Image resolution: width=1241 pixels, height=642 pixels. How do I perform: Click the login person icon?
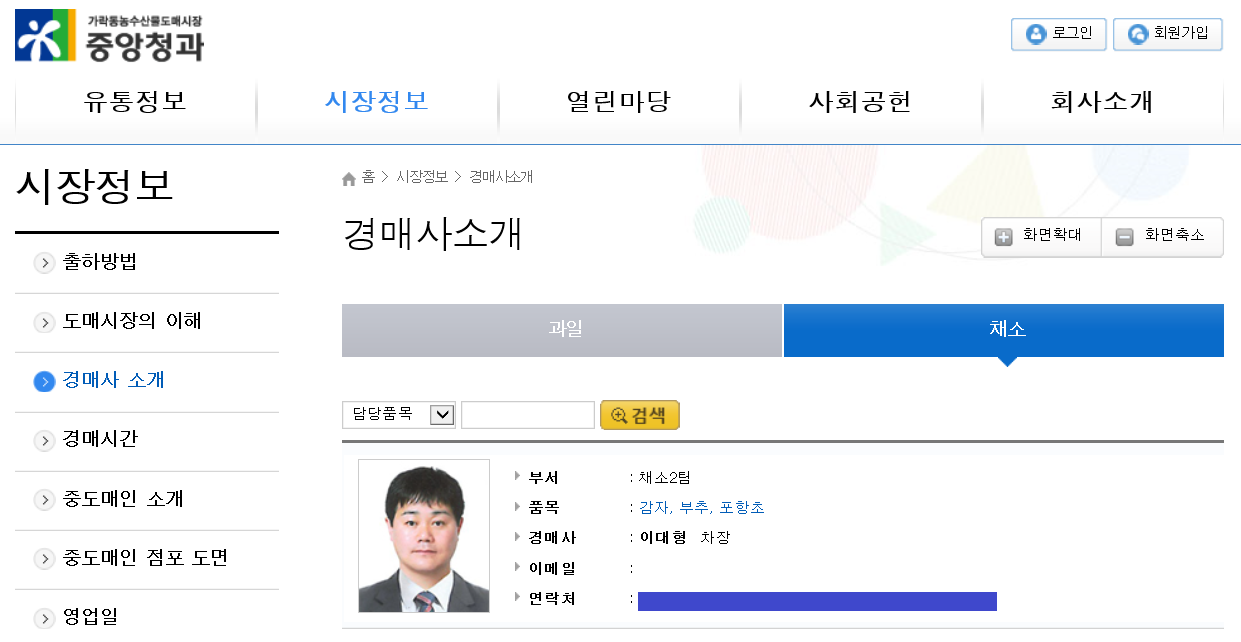[x=1036, y=34]
